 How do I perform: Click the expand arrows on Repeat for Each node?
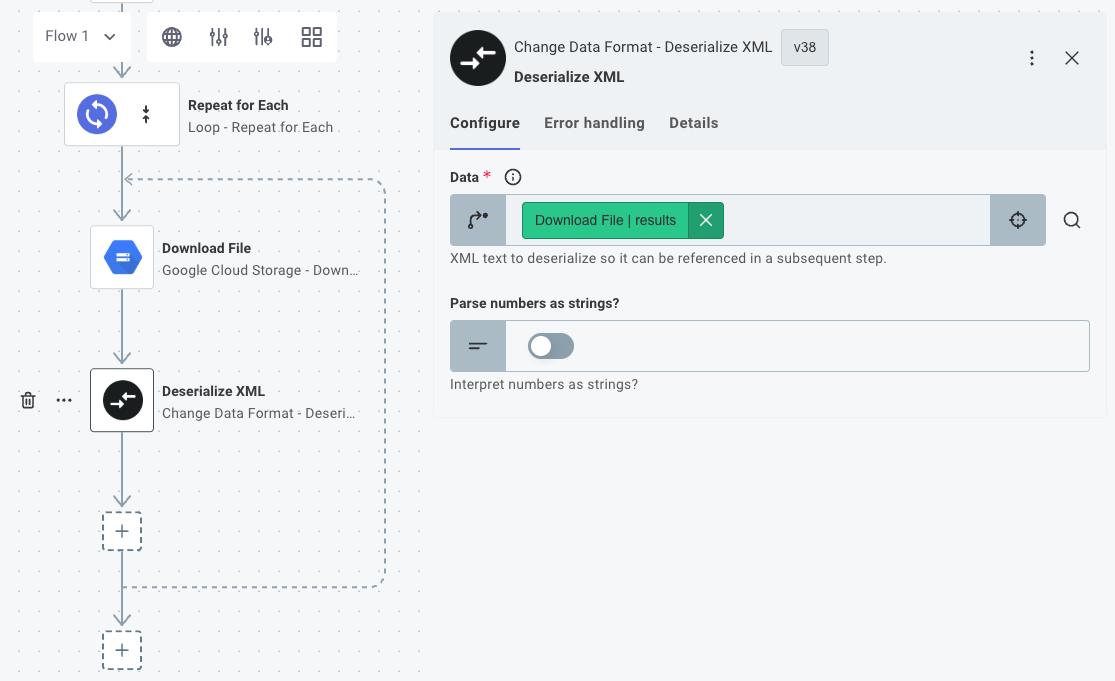click(146, 113)
